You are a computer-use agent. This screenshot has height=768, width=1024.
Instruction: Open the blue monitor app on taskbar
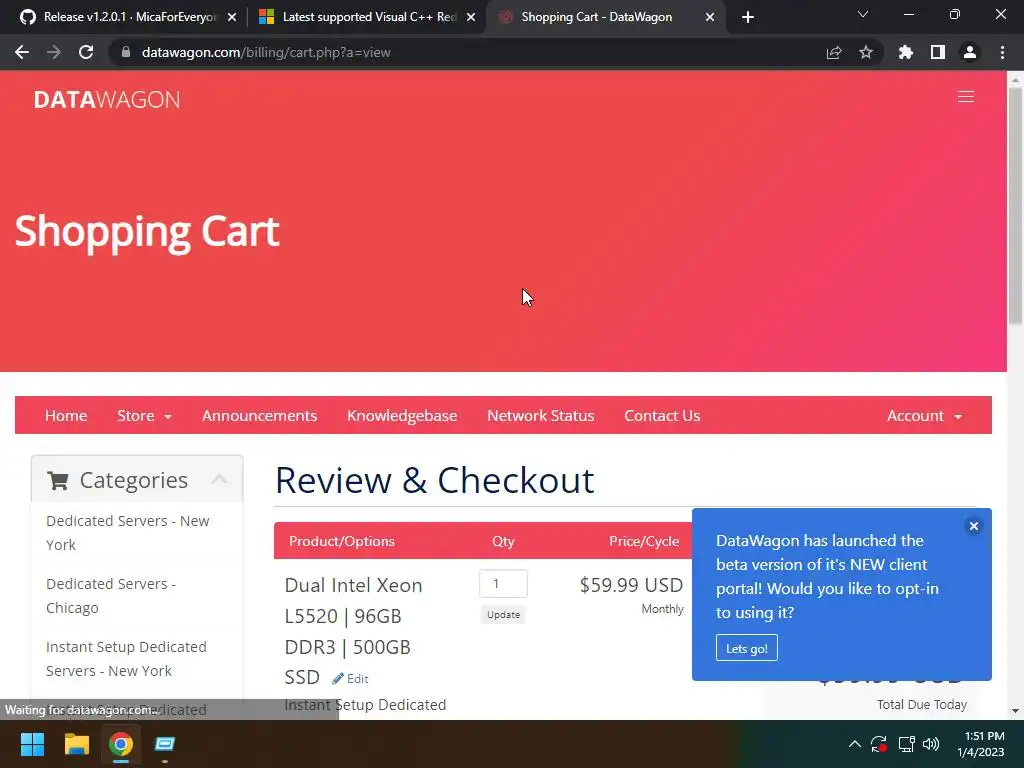[165, 744]
